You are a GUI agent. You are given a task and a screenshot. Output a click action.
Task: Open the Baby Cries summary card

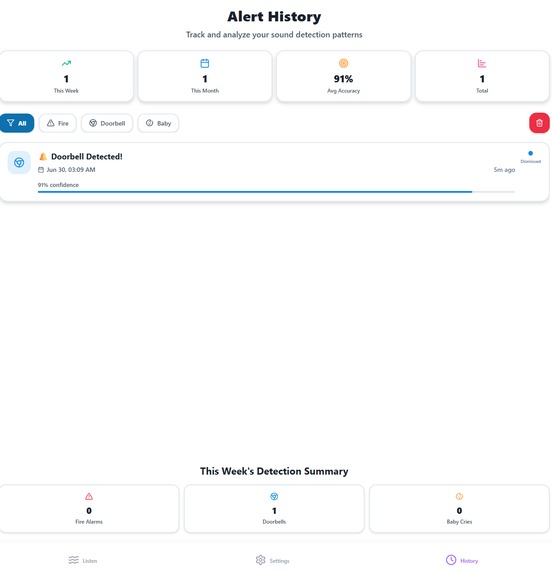[459, 508]
